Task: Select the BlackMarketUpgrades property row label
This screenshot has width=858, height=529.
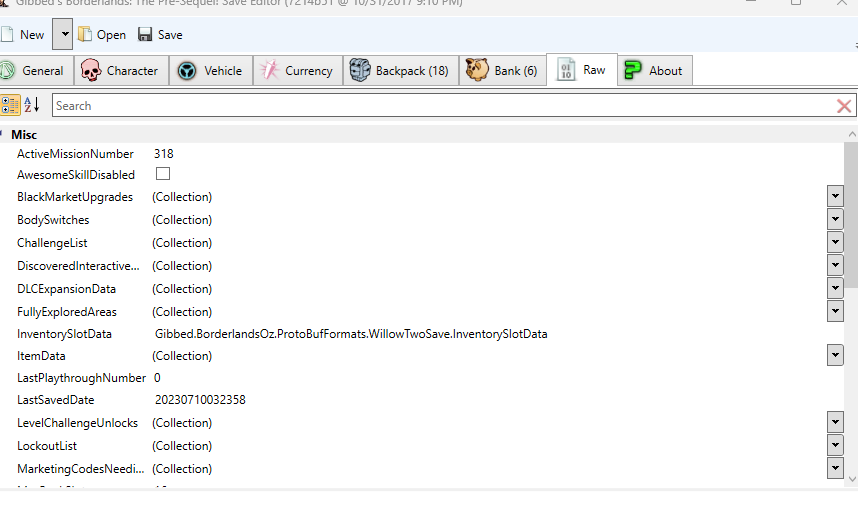Action: [x=75, y=197]
